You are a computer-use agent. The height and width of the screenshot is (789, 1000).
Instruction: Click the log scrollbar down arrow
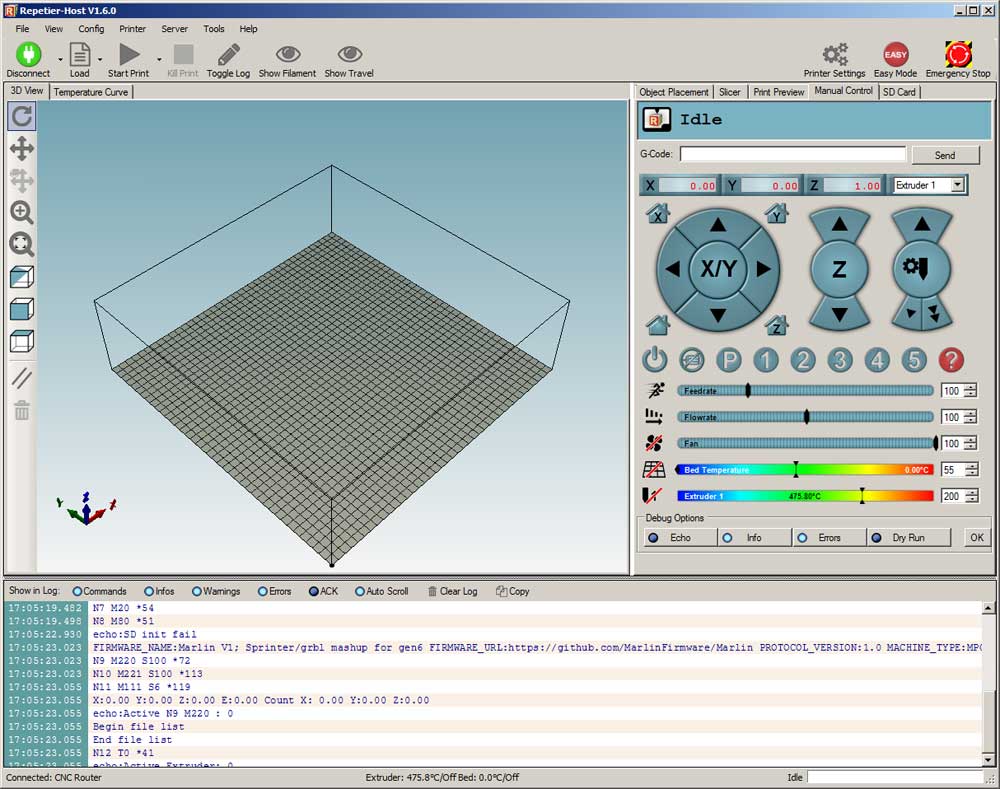[x=988, y=760]
